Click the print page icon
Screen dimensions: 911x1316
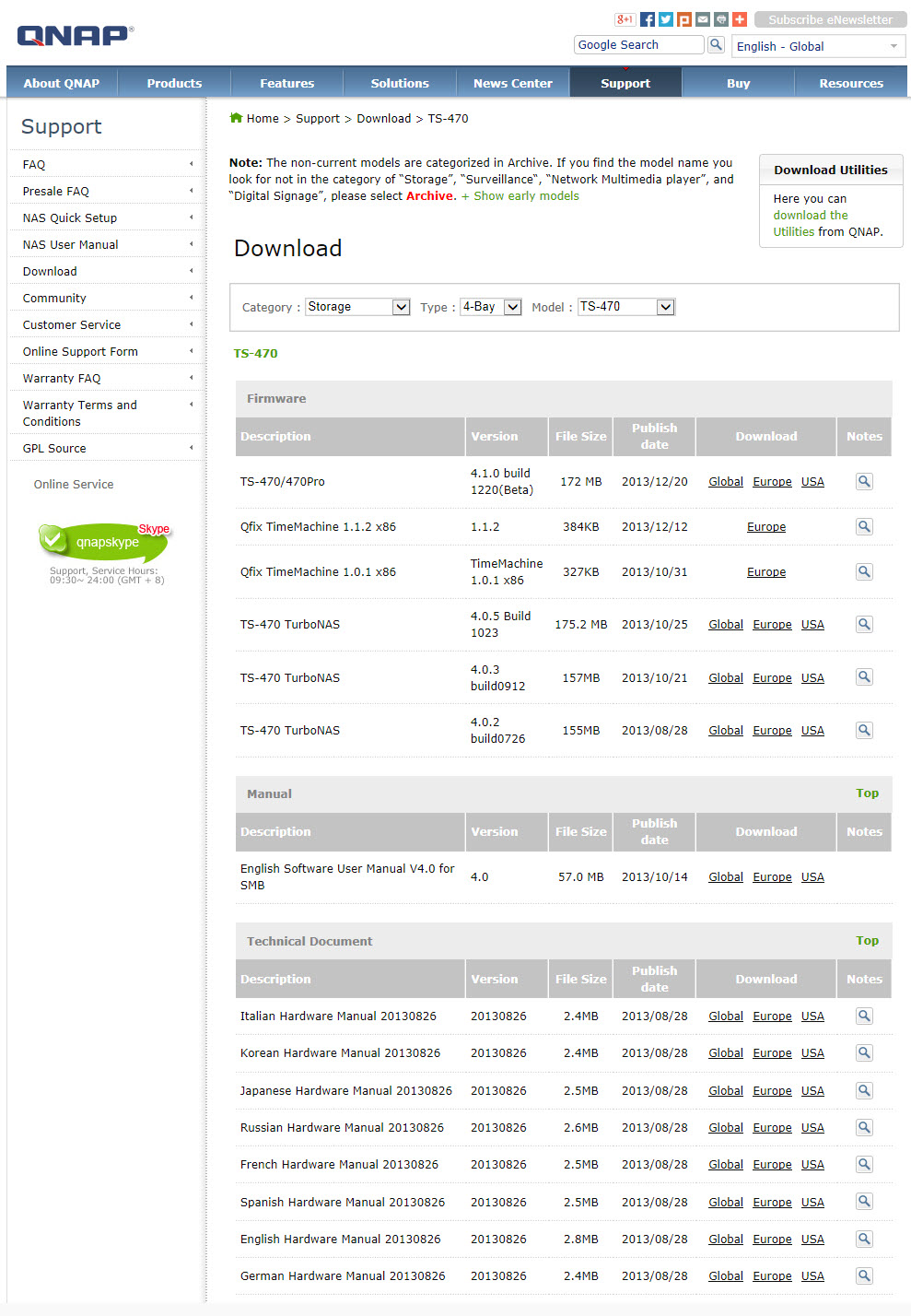[721, 19]
